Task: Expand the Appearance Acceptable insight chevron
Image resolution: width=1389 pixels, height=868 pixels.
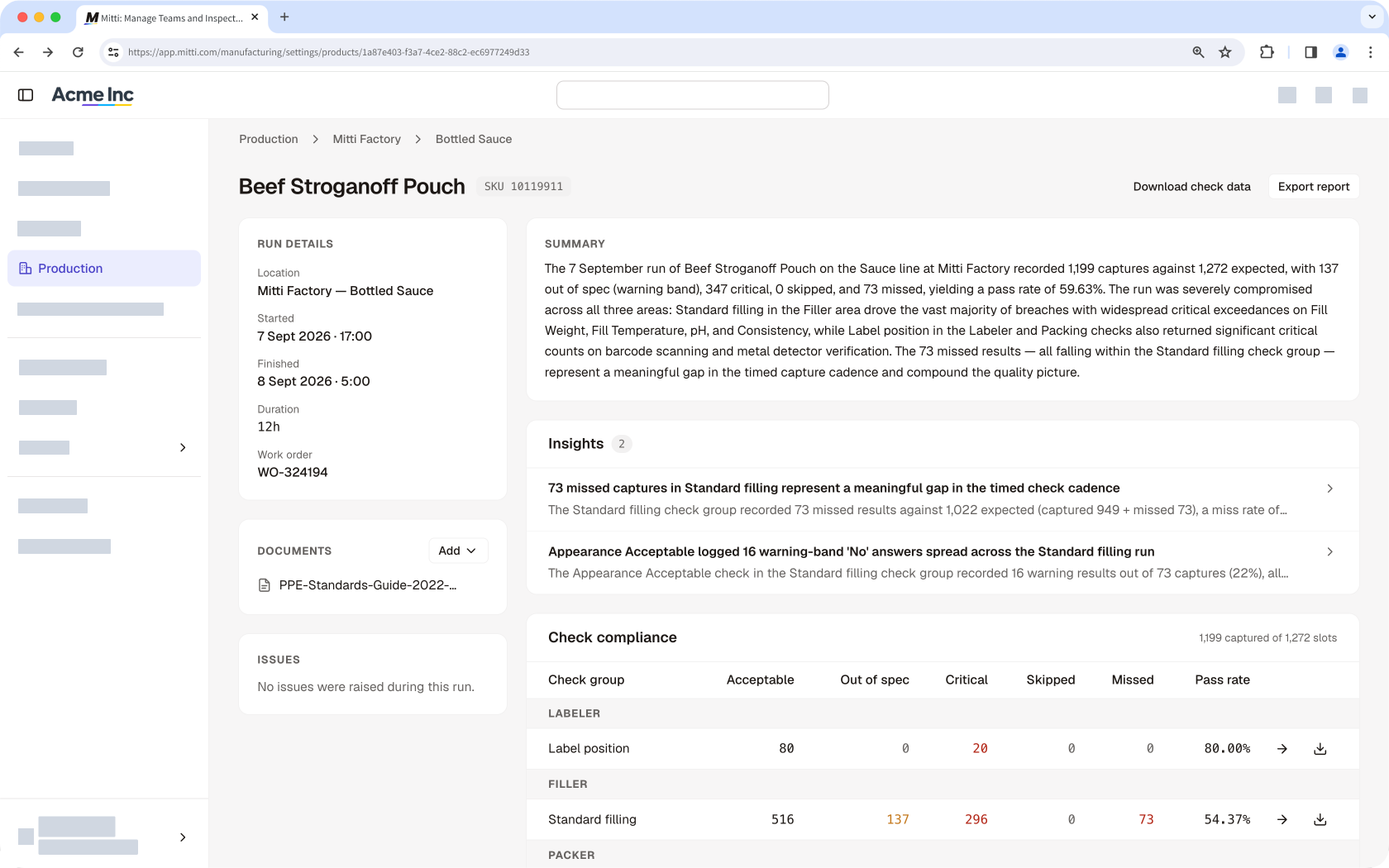Action: coord(1329,551)
